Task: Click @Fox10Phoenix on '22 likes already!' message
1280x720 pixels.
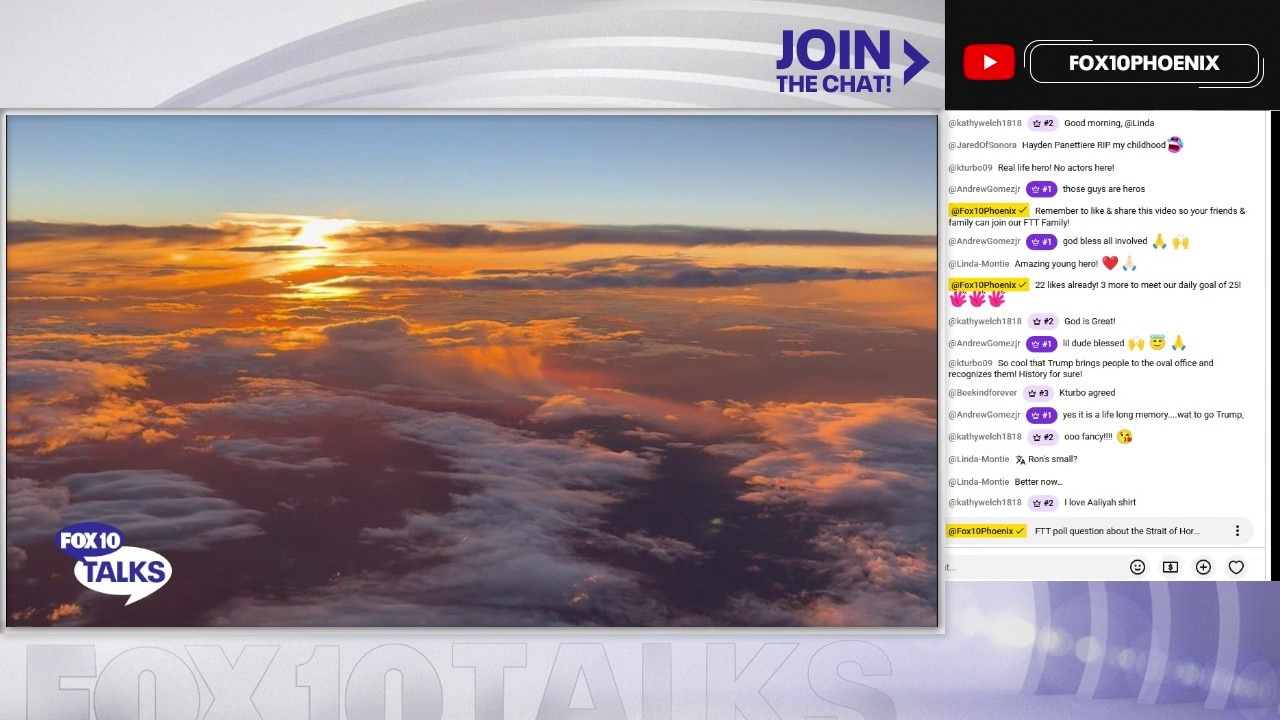Action: [988, 285]
